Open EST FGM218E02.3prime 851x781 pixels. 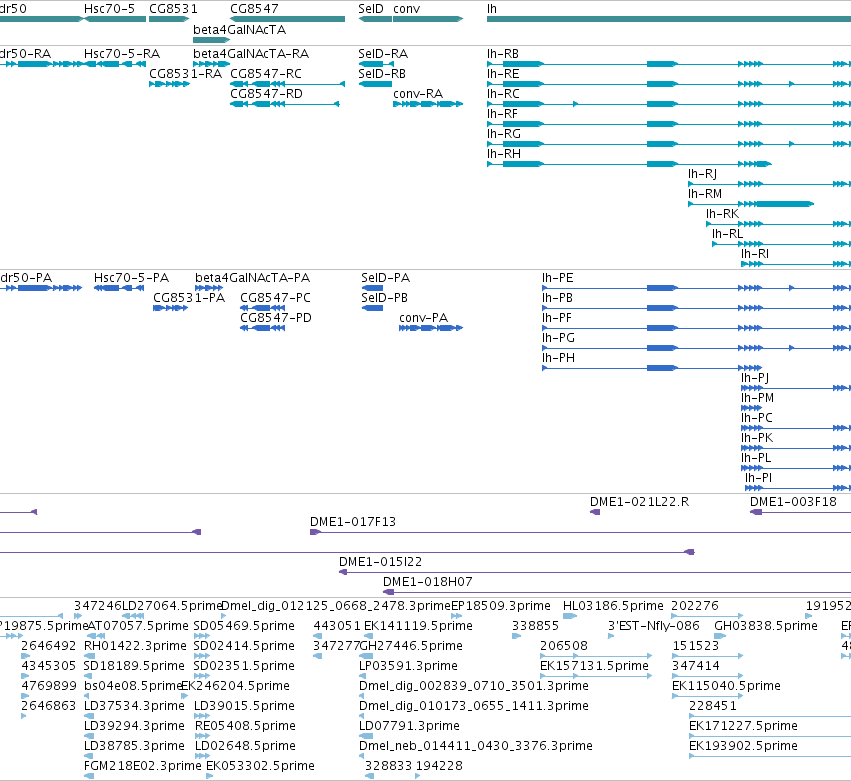(x=143, y=766)
